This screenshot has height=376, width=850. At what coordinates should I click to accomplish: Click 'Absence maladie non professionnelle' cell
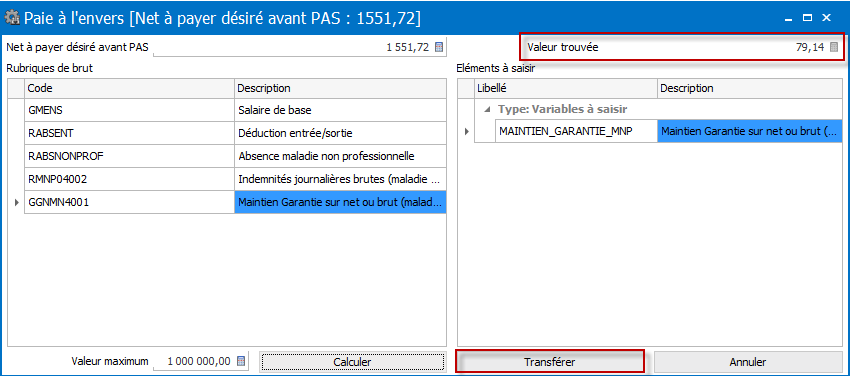coord(340,156)
